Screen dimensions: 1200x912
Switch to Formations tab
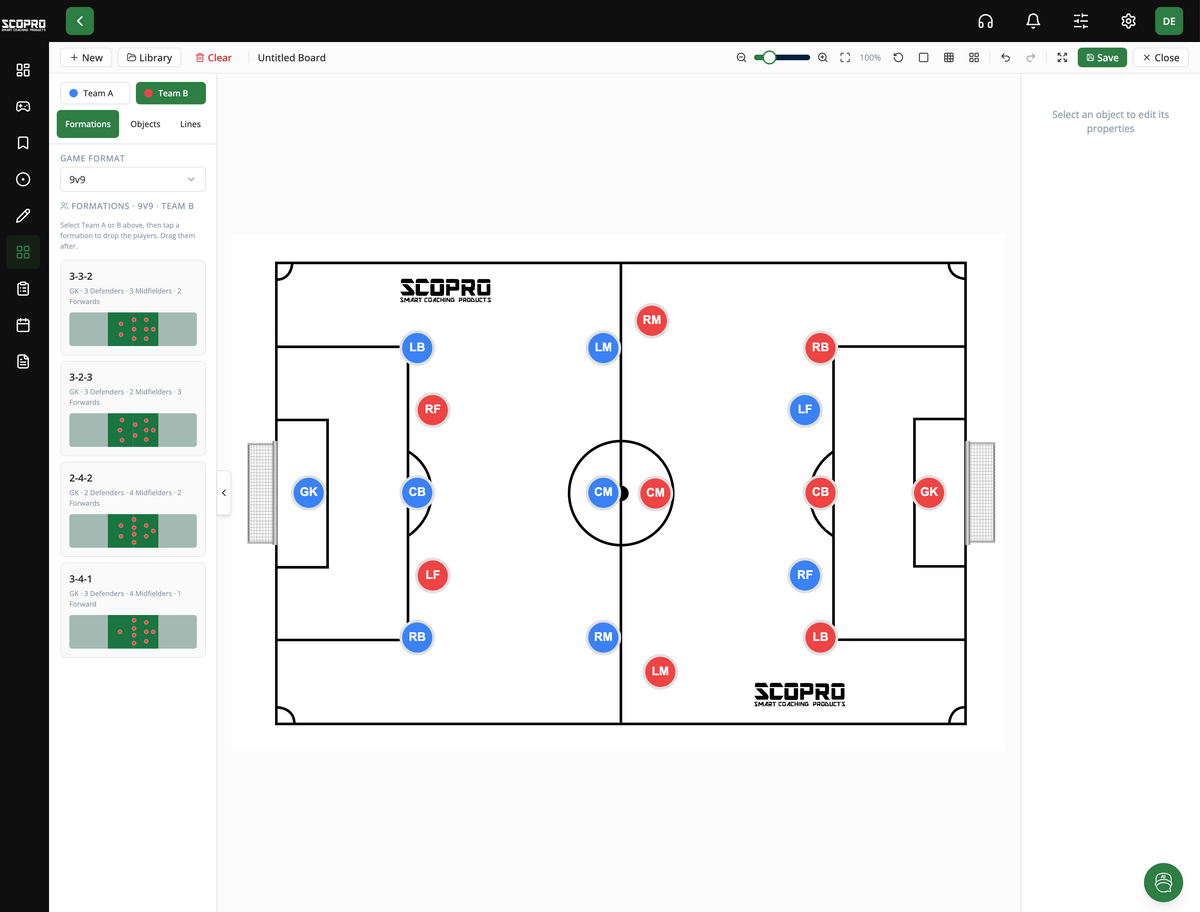(88, 124)
